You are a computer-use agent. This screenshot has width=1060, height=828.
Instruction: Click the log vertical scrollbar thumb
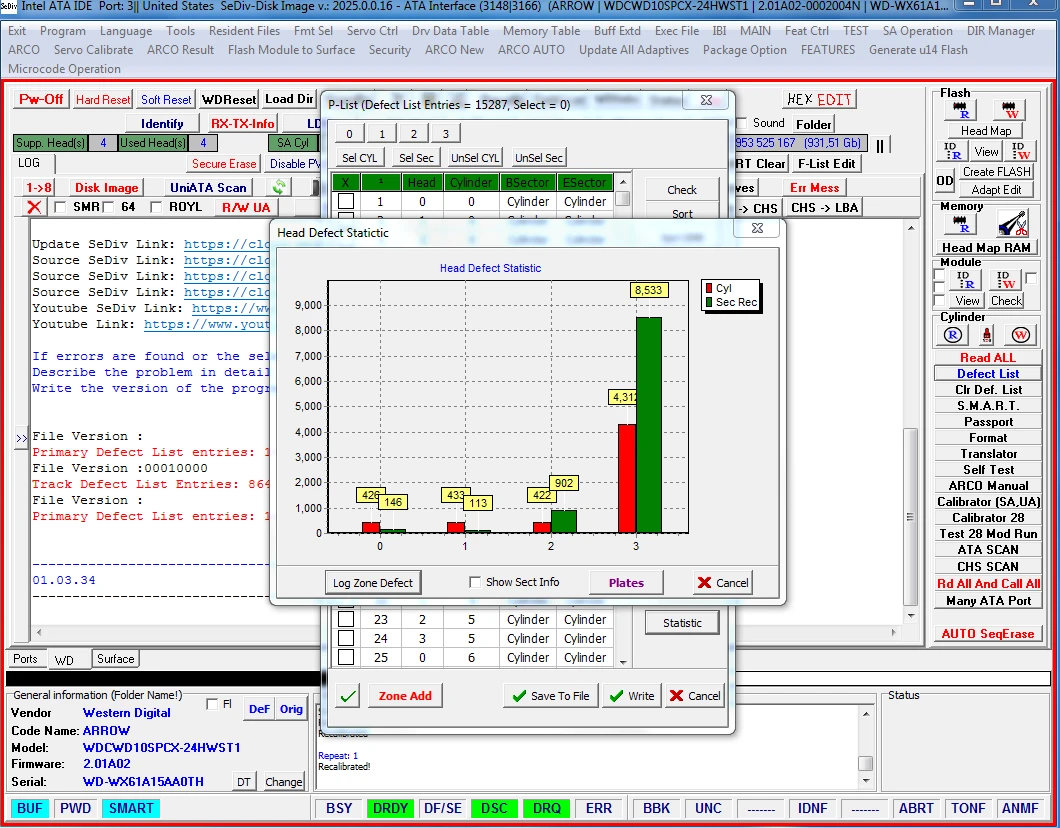click(x=911, y=517)
